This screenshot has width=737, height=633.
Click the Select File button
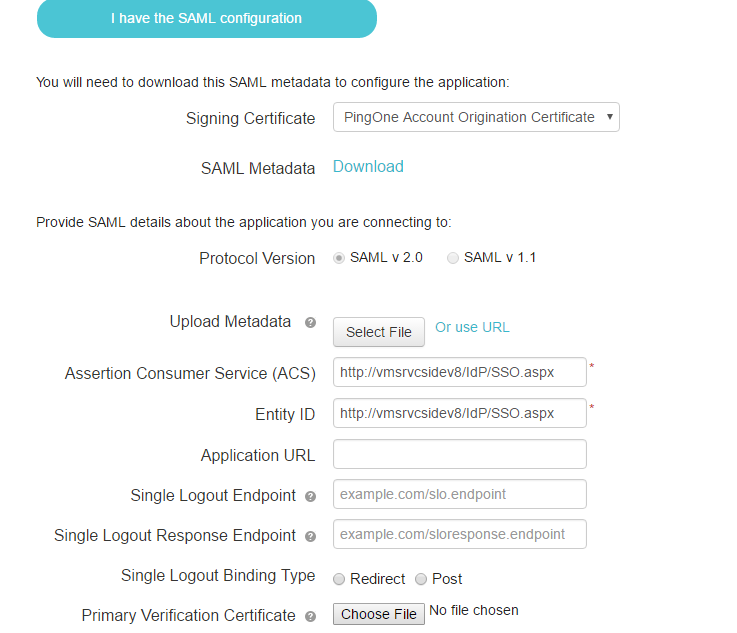[379, 332]
